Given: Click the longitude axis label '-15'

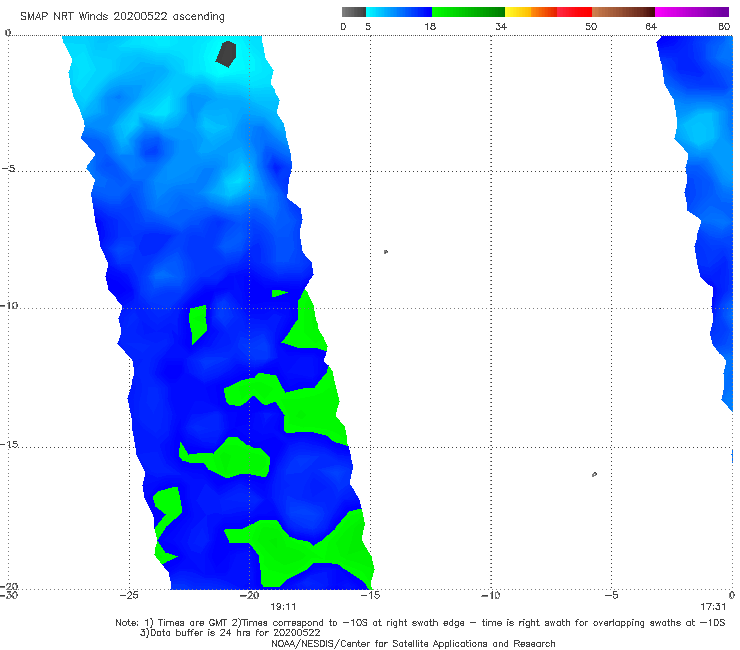Looking at the screenshot, I should point(370,595).
